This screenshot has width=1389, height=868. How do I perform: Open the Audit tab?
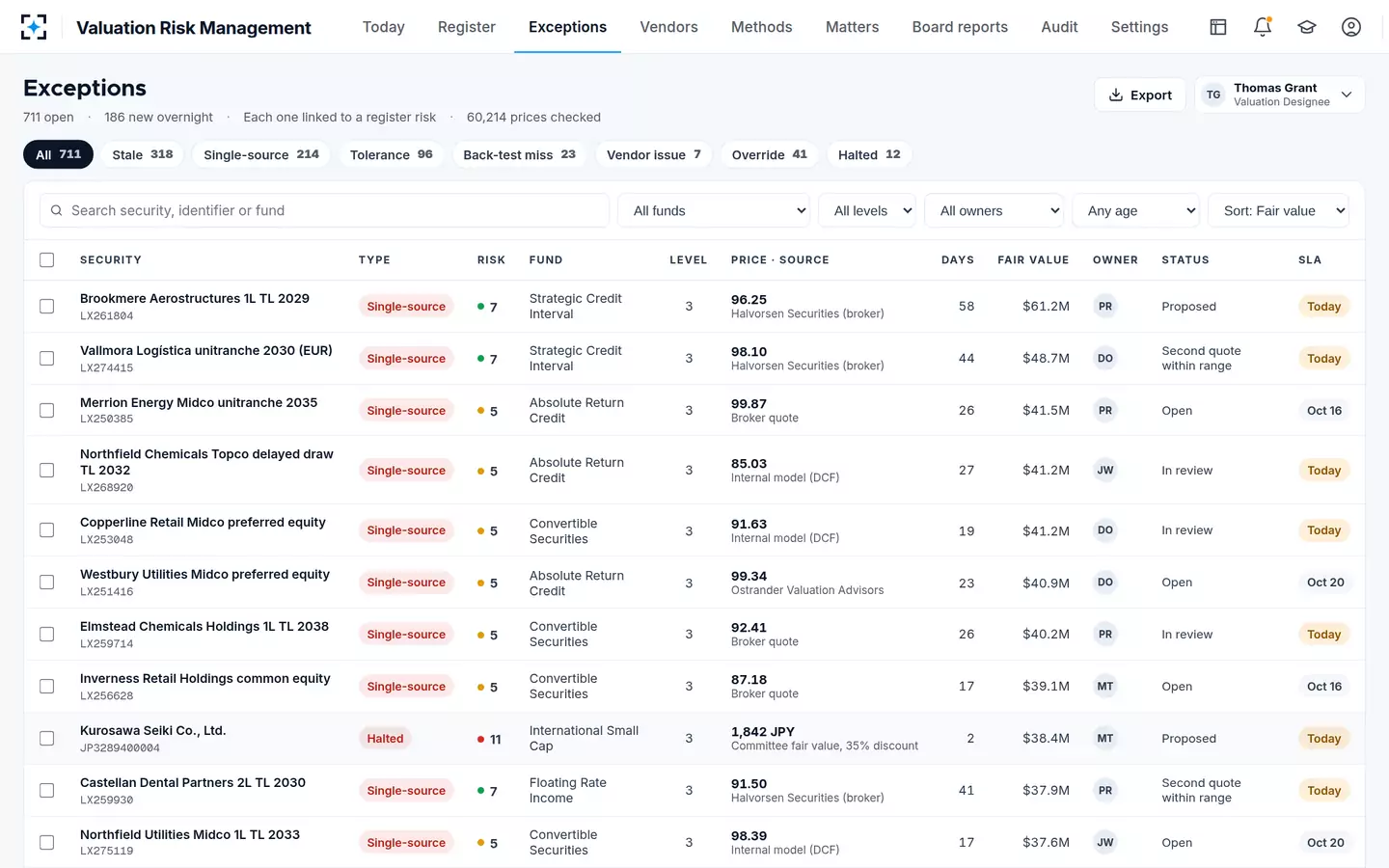pos(1059,27)
